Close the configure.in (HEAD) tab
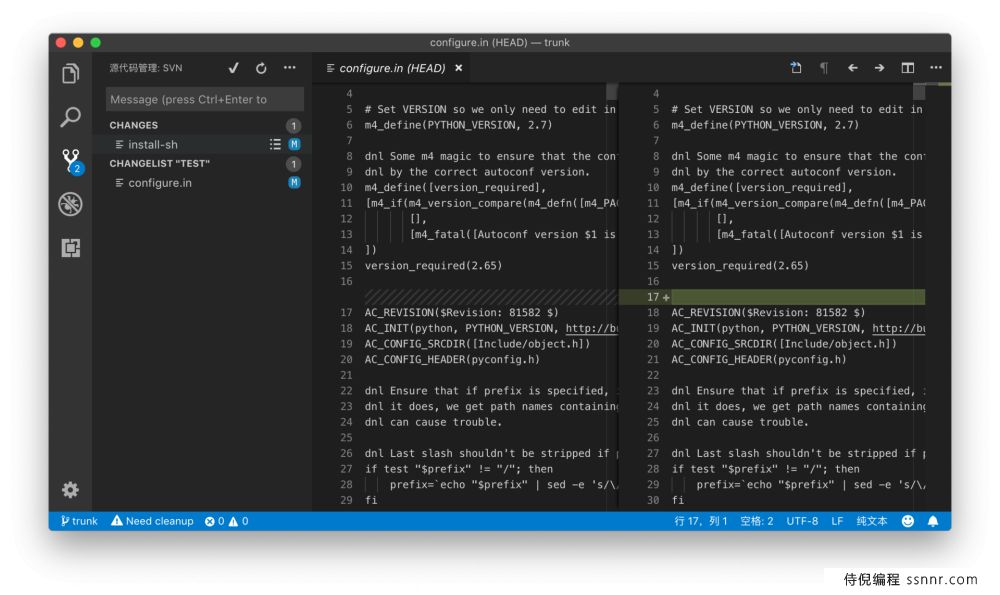 click(x=459, y=68)
